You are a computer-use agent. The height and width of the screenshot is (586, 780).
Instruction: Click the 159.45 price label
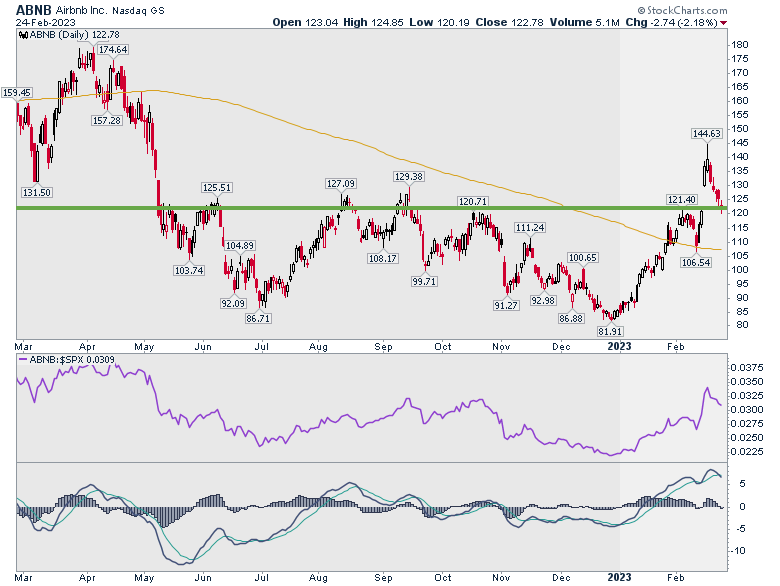[x=16, y=93]
